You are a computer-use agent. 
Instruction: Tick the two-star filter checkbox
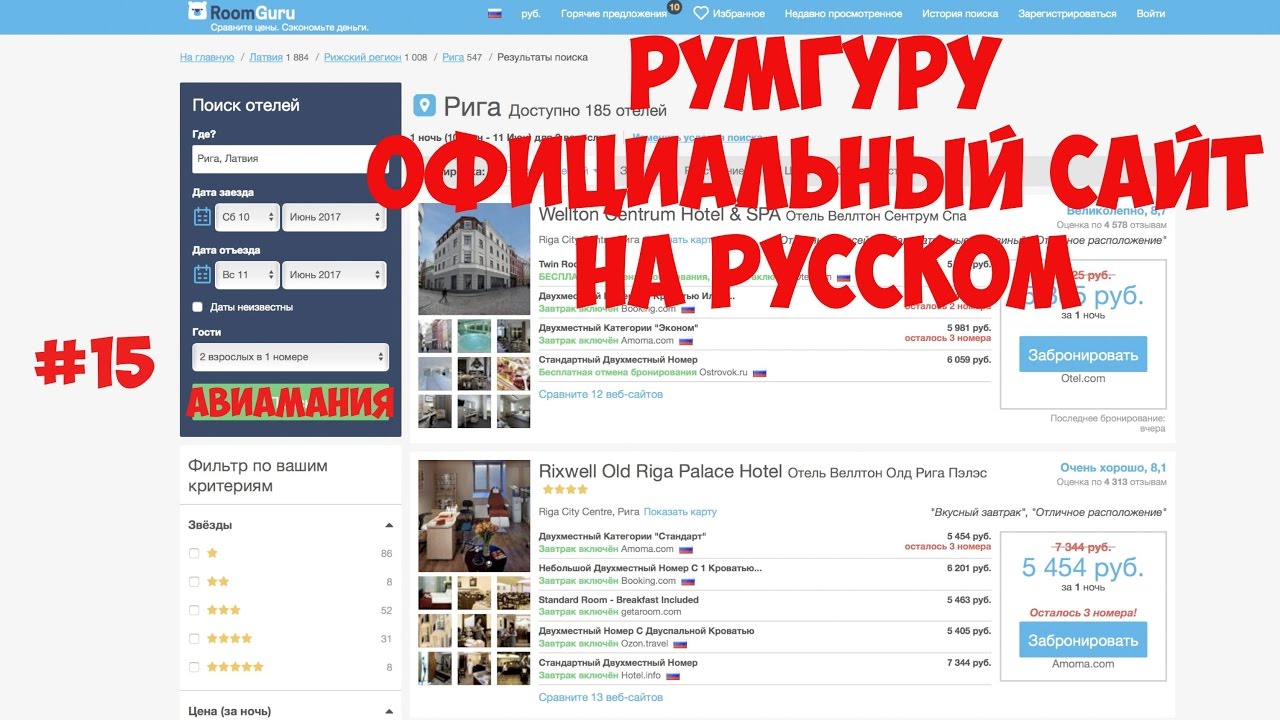tap(195, 581)
